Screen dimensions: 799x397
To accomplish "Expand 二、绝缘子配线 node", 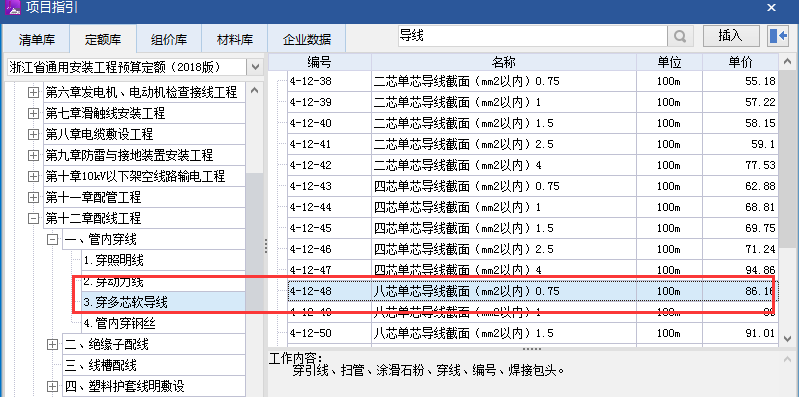I will (x=52, y=345).
